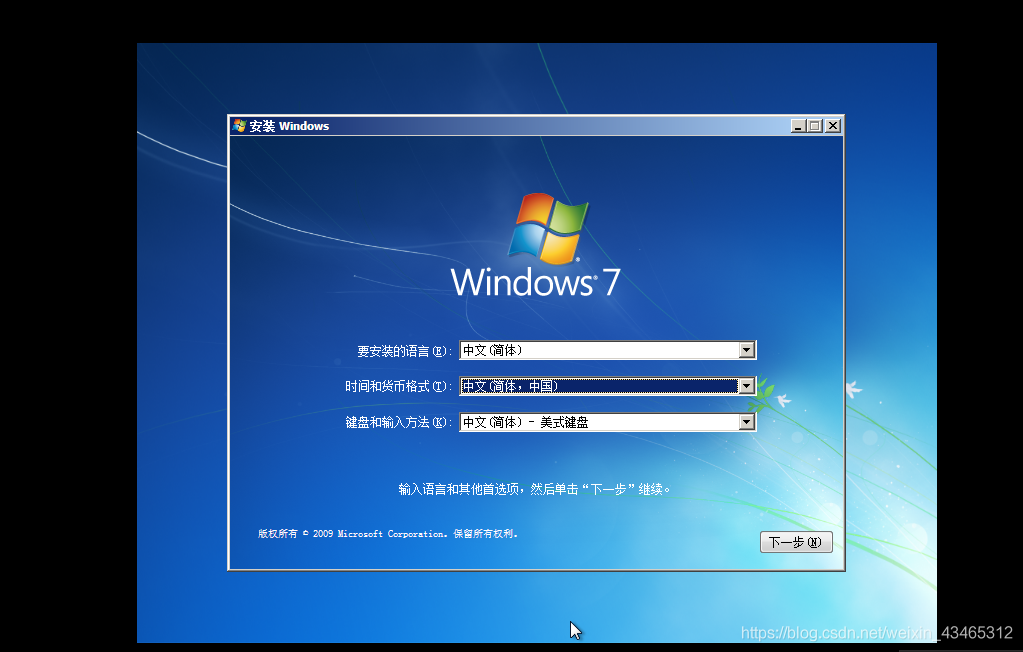Click the 版权所有 2009 Microsoft Corporation notice

(388, 534)
